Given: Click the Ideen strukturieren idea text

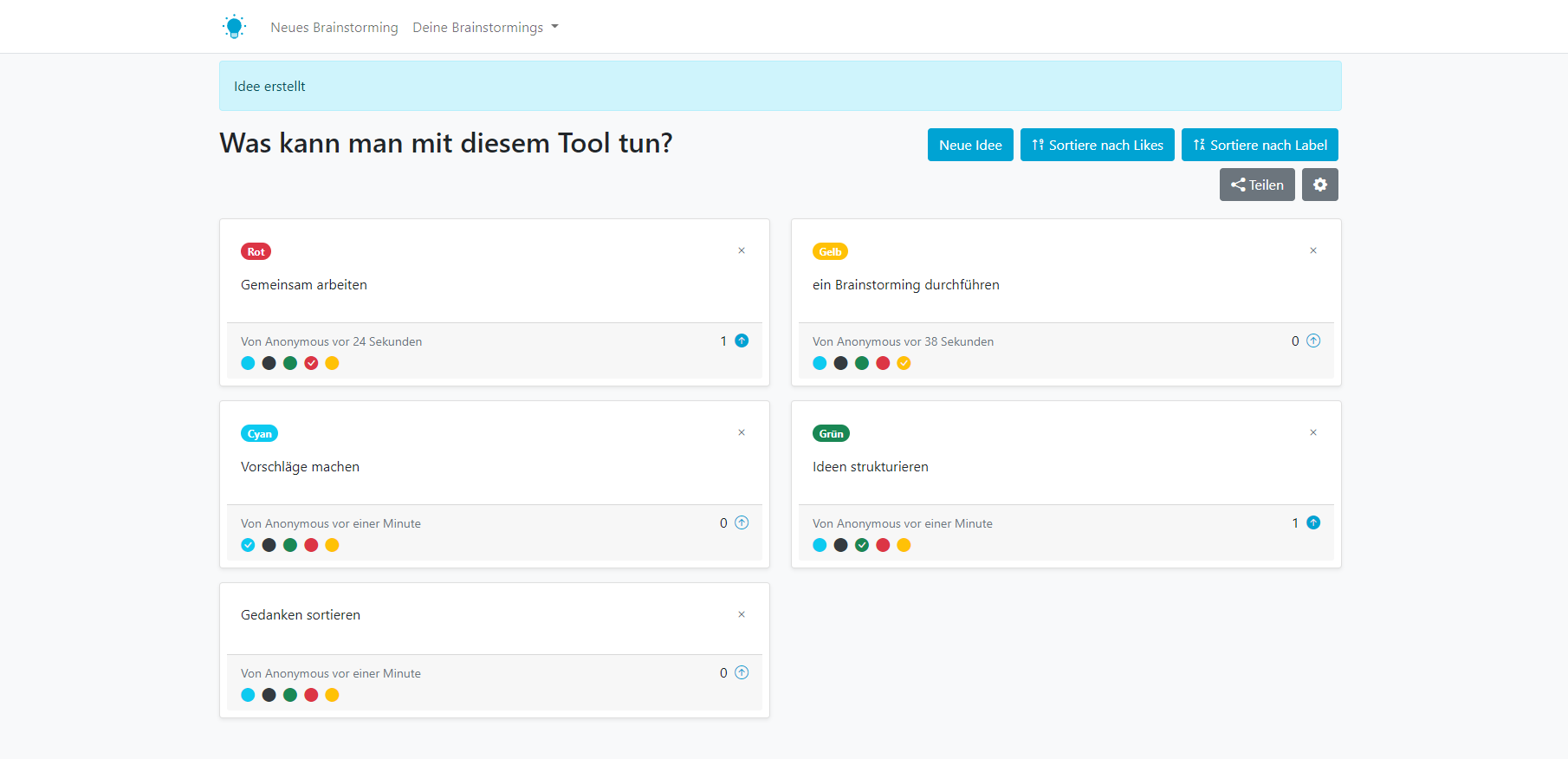Looking at the screenshot, I should coord(871,467).
